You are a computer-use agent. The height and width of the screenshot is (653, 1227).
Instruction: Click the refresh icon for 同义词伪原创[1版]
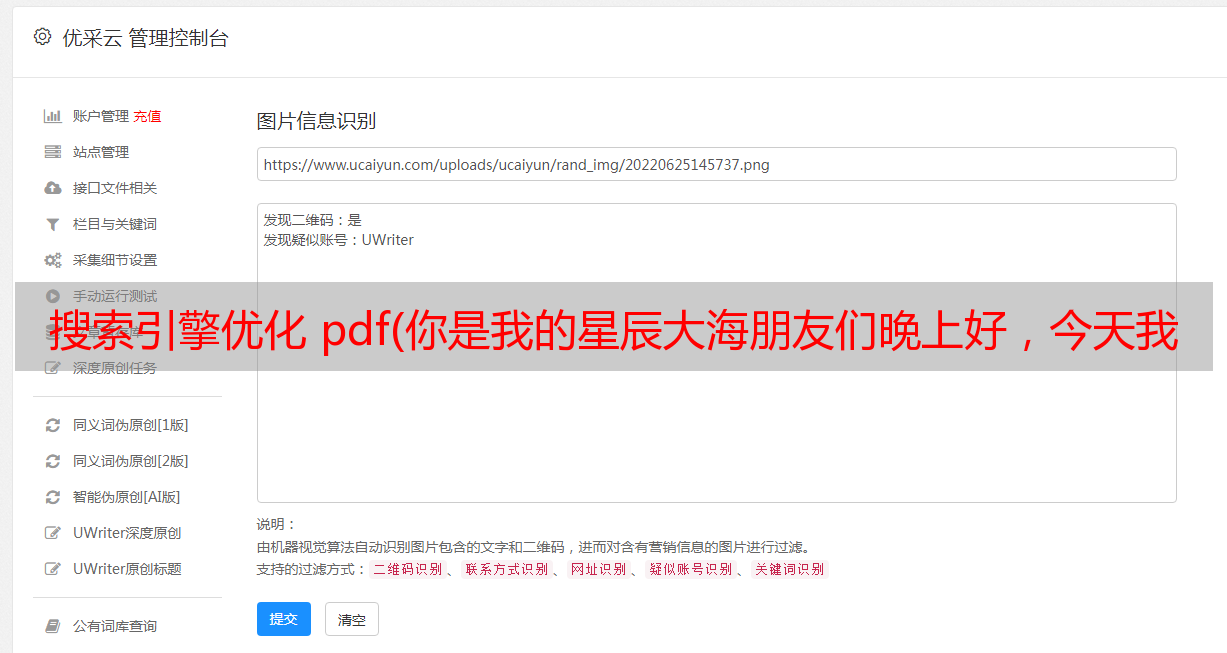coord(53,425)
